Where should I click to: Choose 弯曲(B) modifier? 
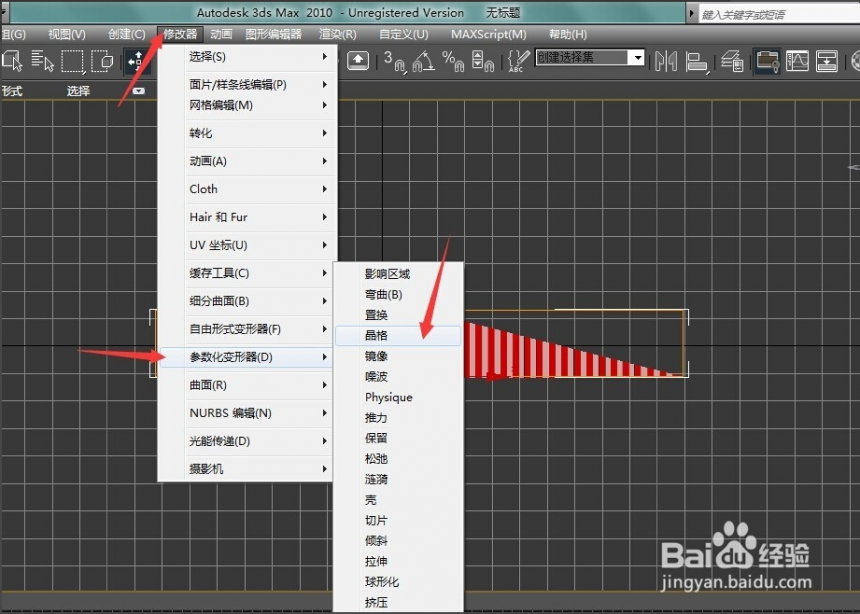tap(399, 295)
